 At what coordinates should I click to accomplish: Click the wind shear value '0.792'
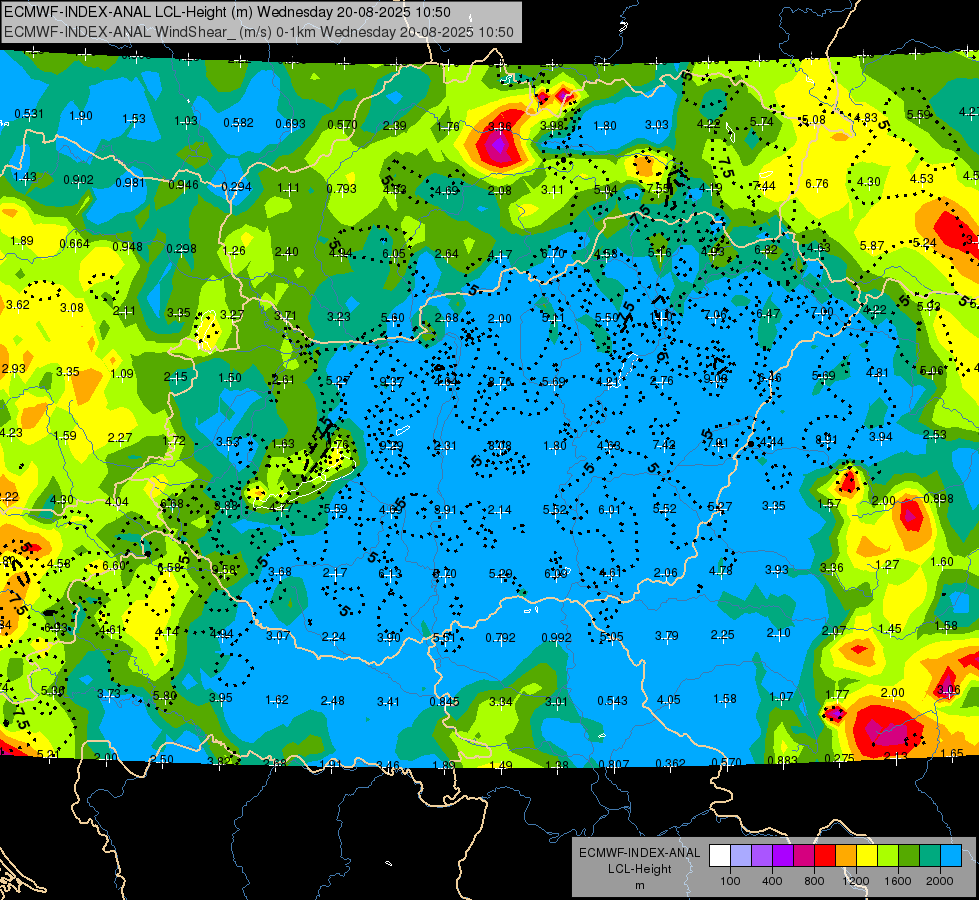(x=501, y=638)
